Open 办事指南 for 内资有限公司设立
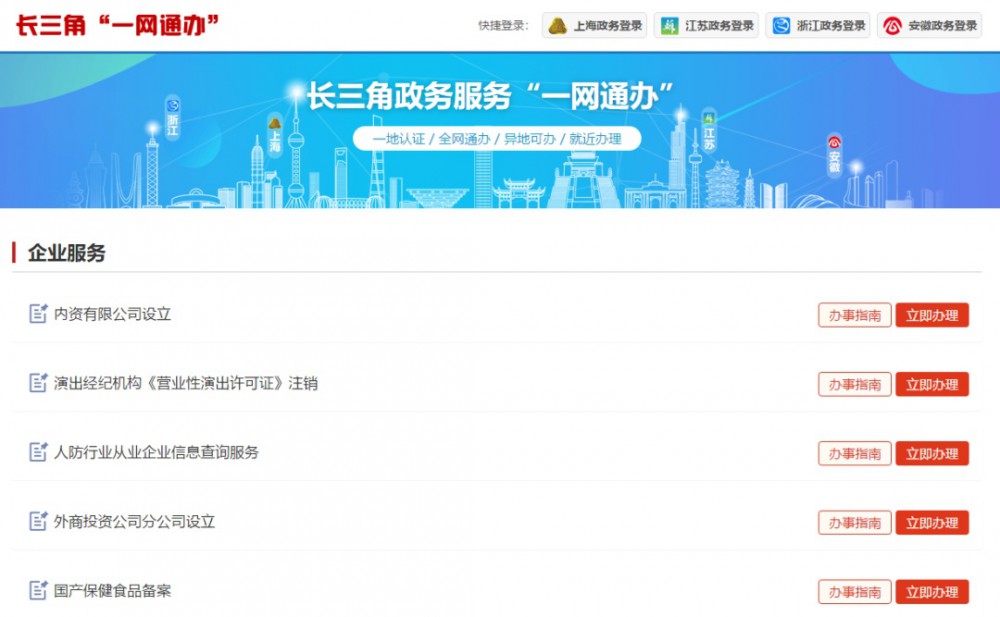The image size is (1000, 617). point(855,315)
